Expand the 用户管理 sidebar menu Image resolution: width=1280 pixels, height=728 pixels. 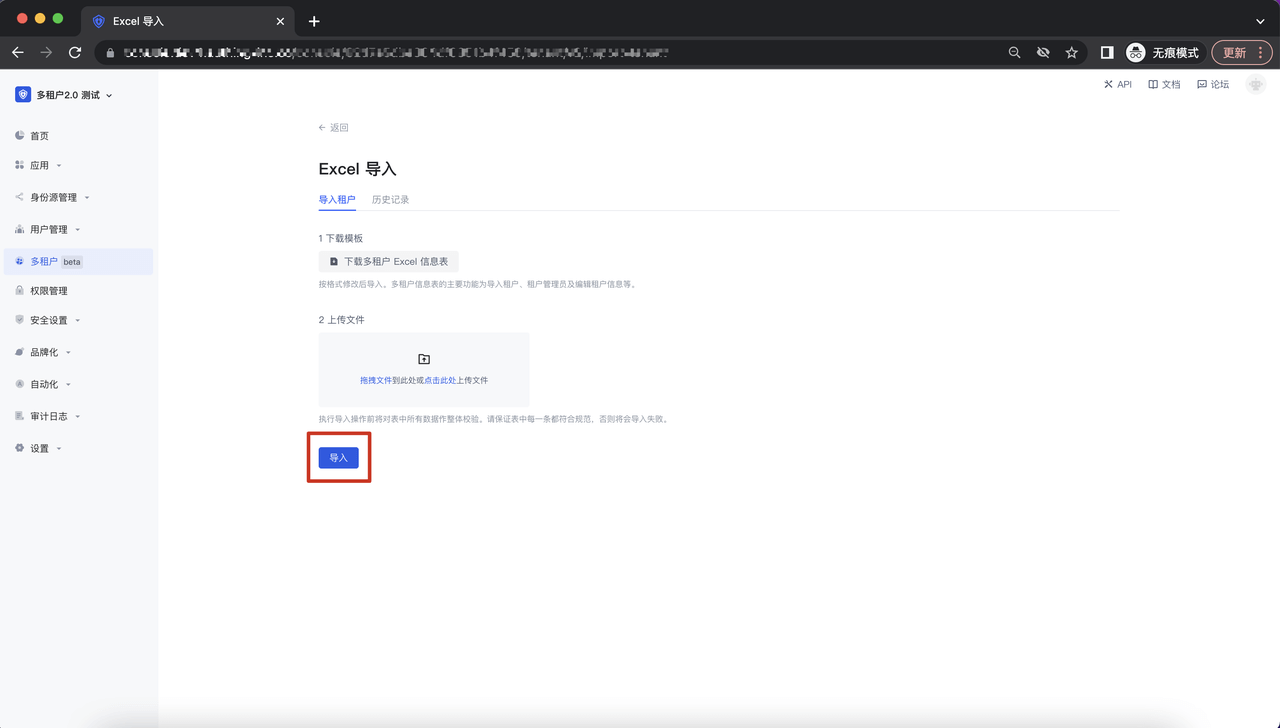49,229
